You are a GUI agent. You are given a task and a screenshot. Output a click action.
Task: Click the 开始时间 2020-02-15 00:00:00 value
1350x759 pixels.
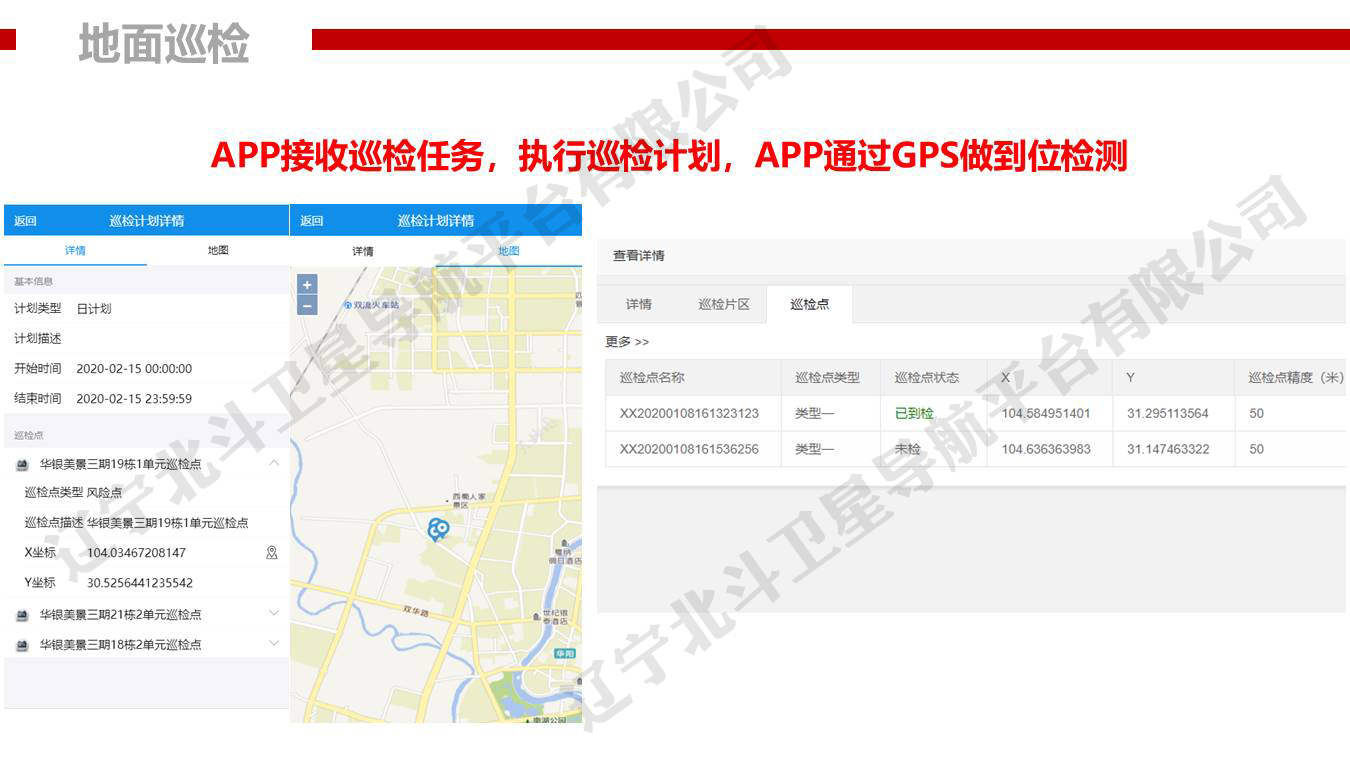(x=134, y=369)
